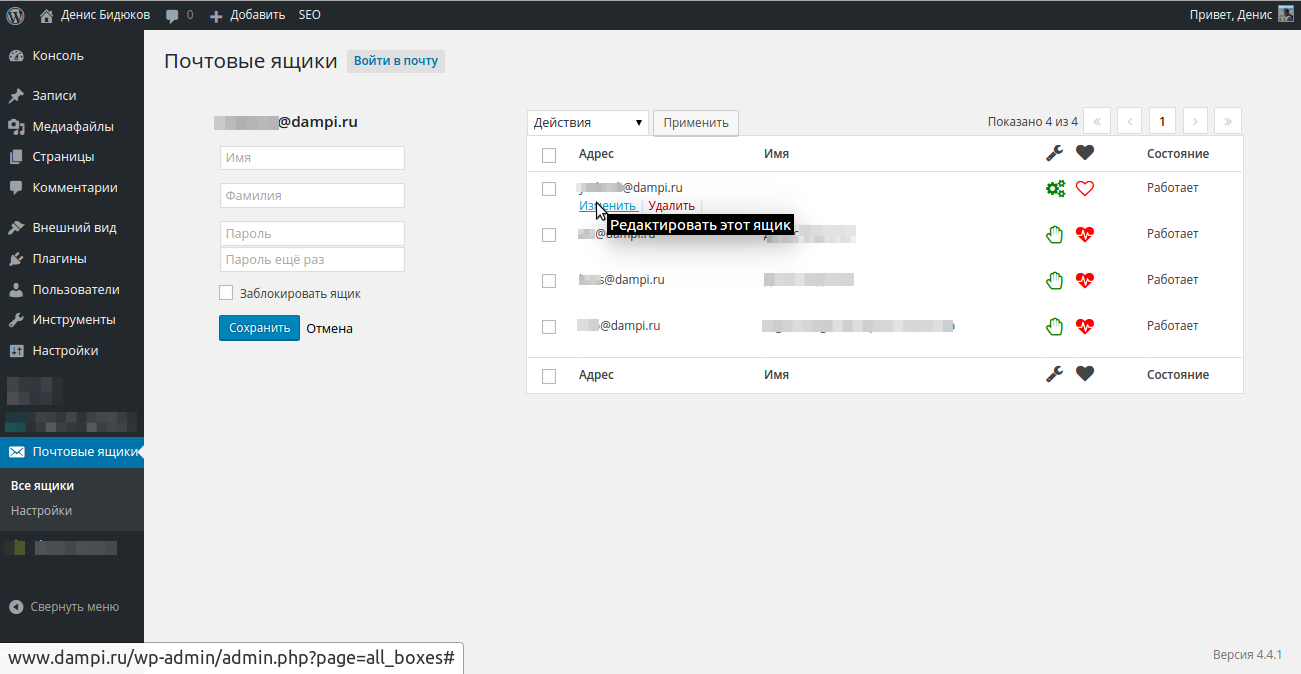Click the red heartbeat icon in second row
This screenshot has width=1301, height=674.
[1085, 234]
